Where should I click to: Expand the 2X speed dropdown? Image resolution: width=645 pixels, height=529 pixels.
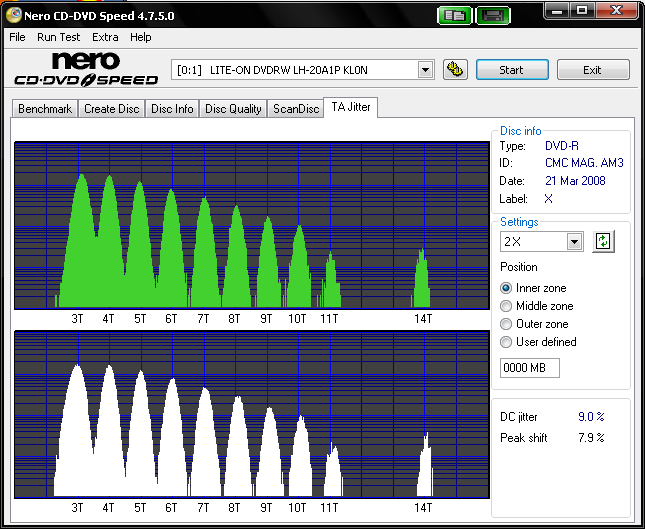(574, 241)
